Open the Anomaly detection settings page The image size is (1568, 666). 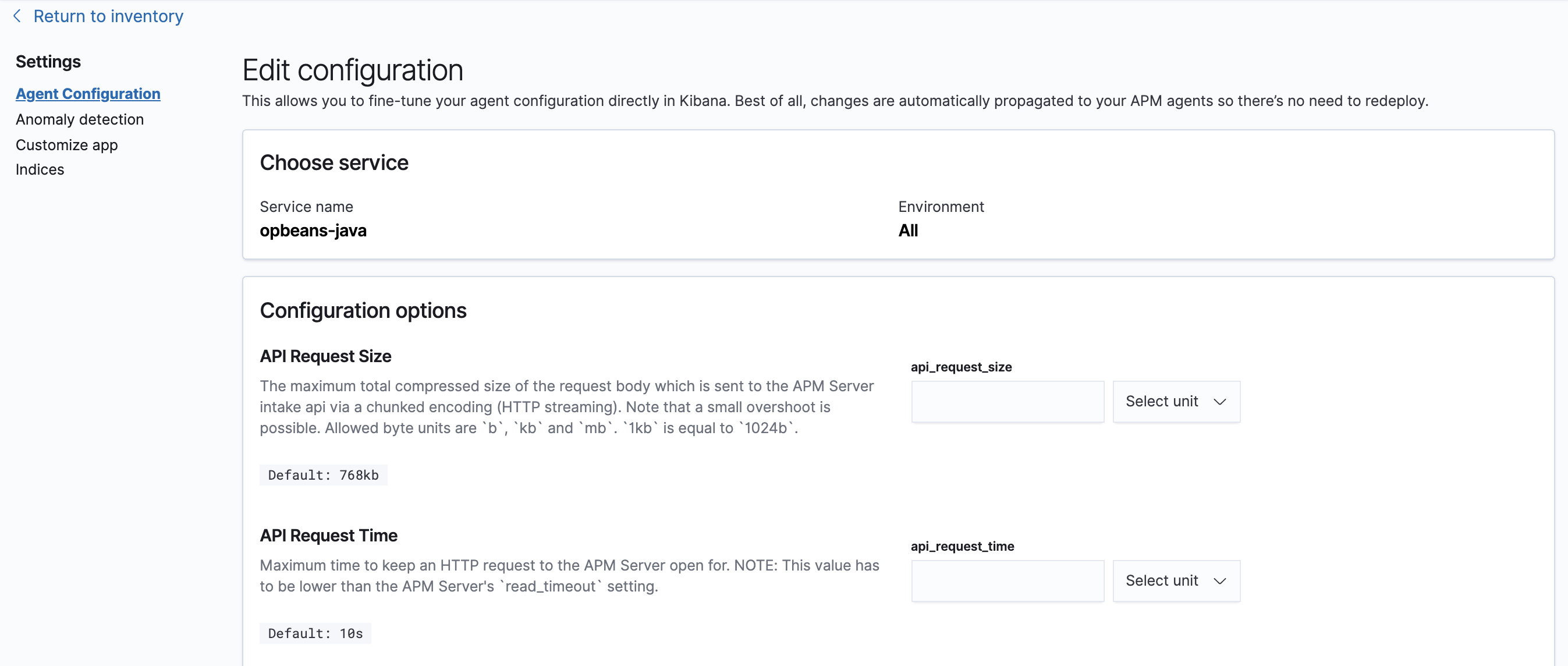(x=80, y=119)
